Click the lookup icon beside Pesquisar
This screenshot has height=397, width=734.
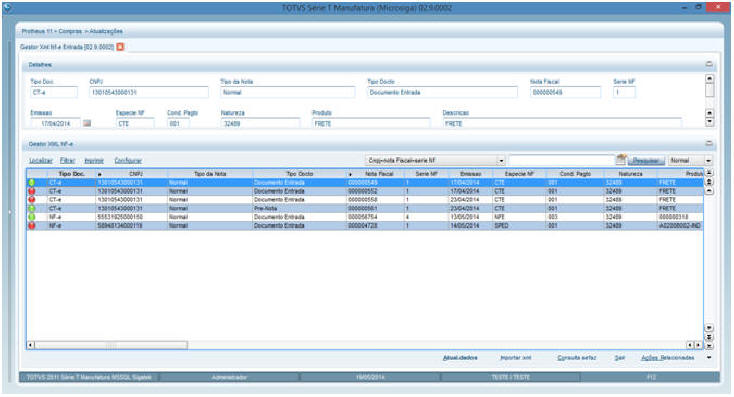click(x=621, y=160)
